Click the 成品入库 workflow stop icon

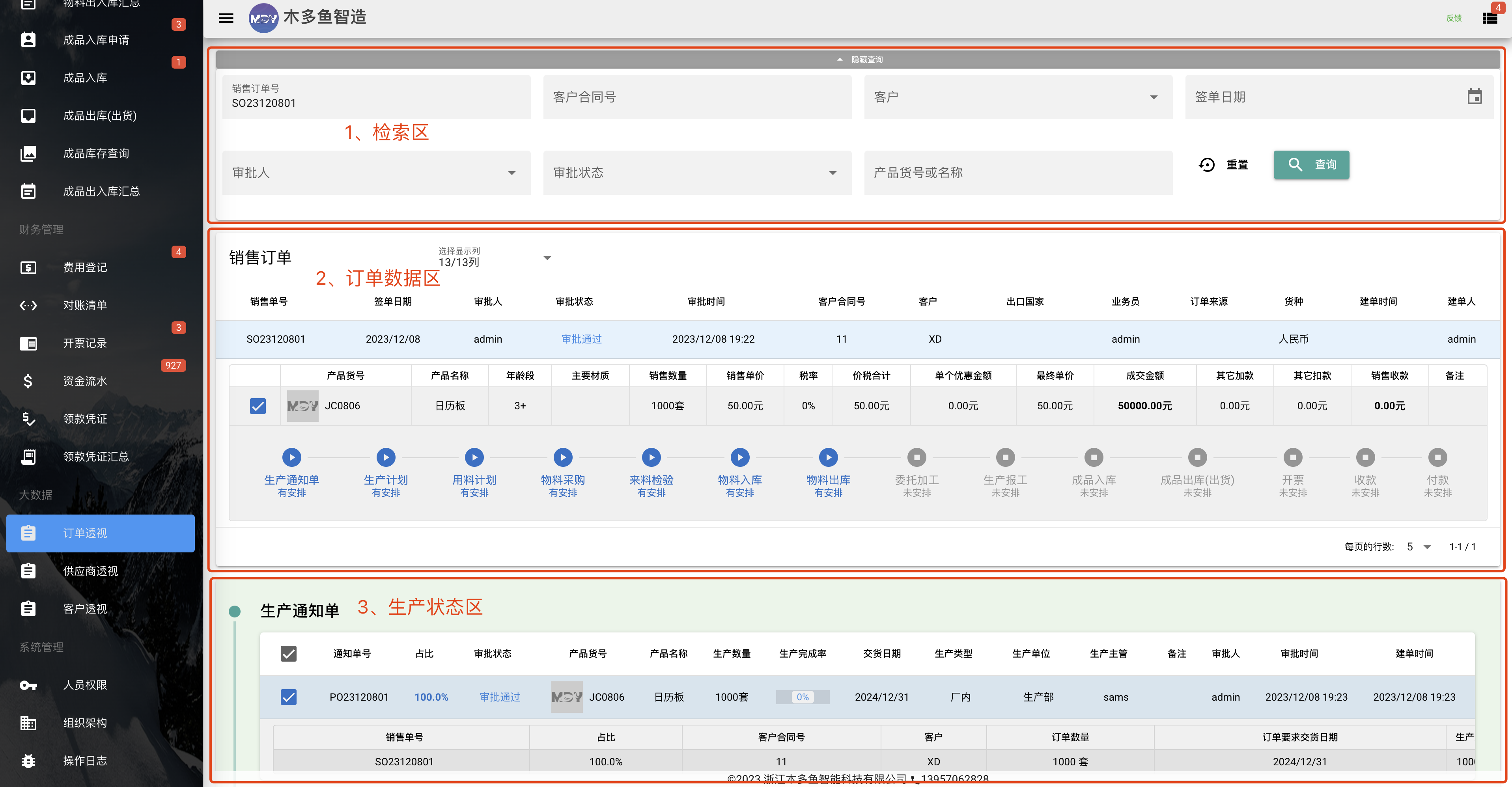pos(1094,457)
